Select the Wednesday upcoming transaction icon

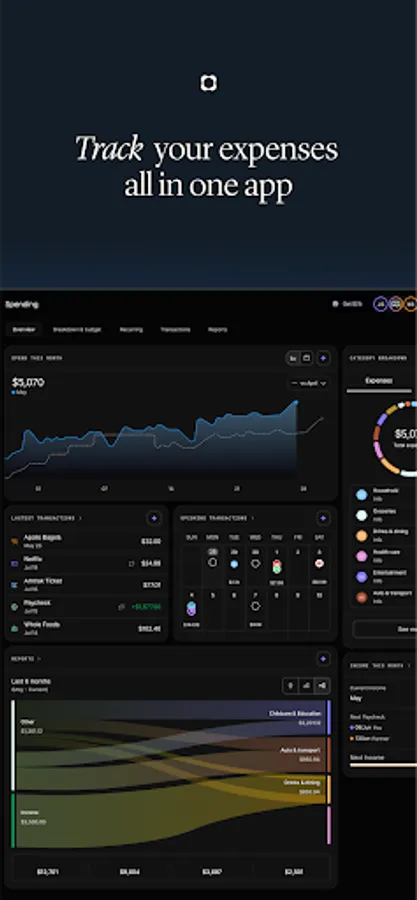[256, 564]
